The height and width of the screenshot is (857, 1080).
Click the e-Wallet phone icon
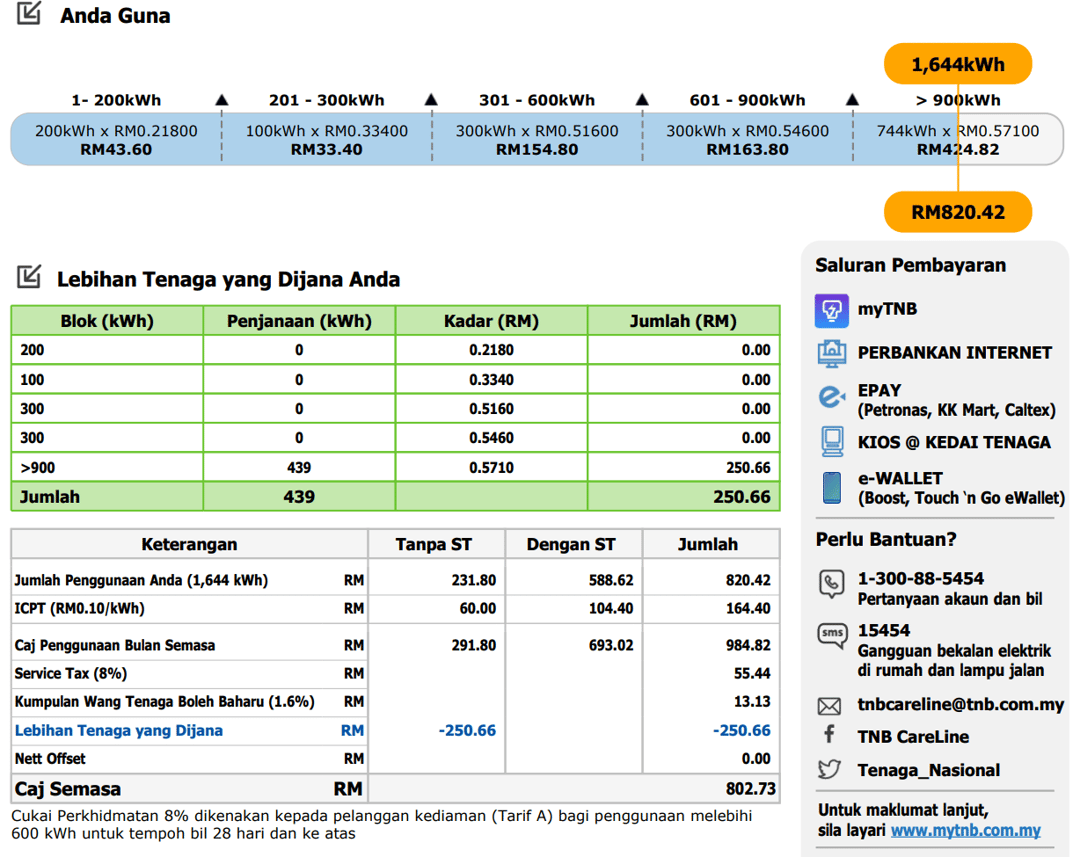click(832, 488)
